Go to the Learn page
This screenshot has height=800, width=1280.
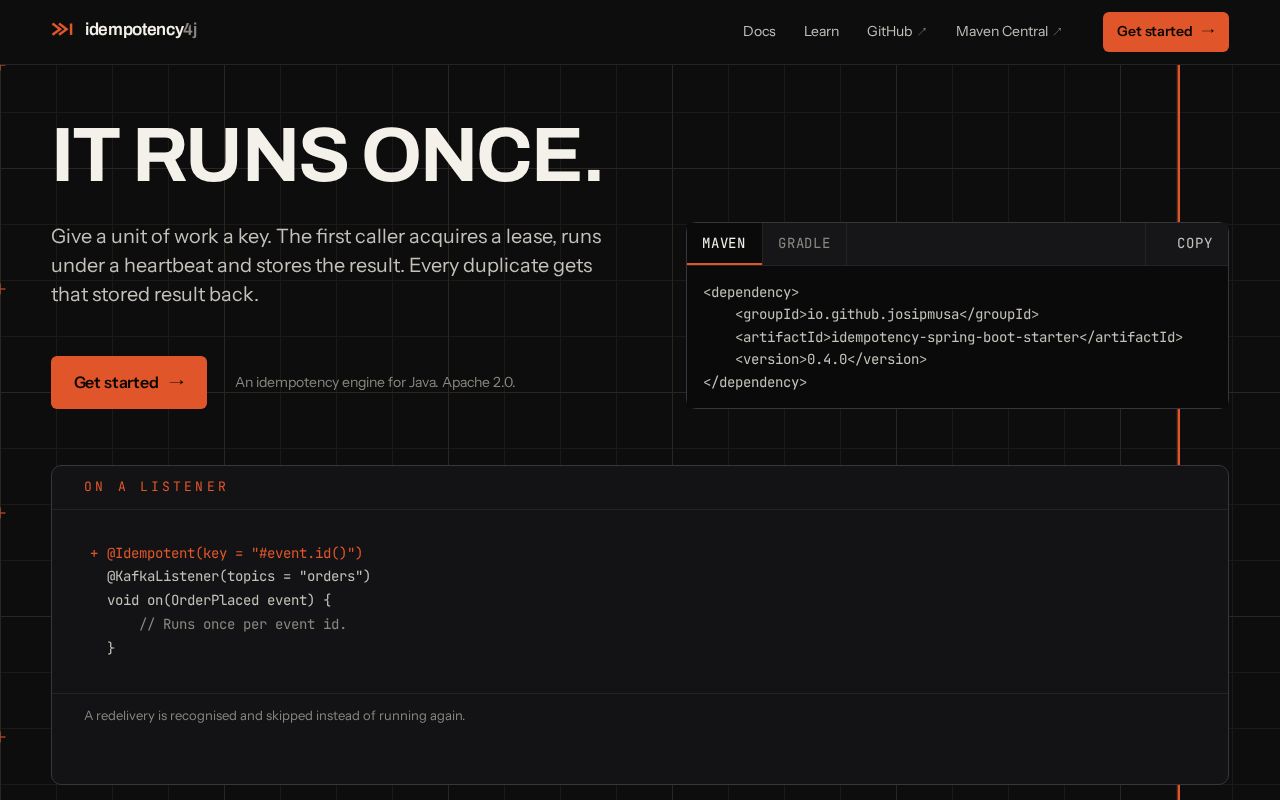(x=821, y=31)
